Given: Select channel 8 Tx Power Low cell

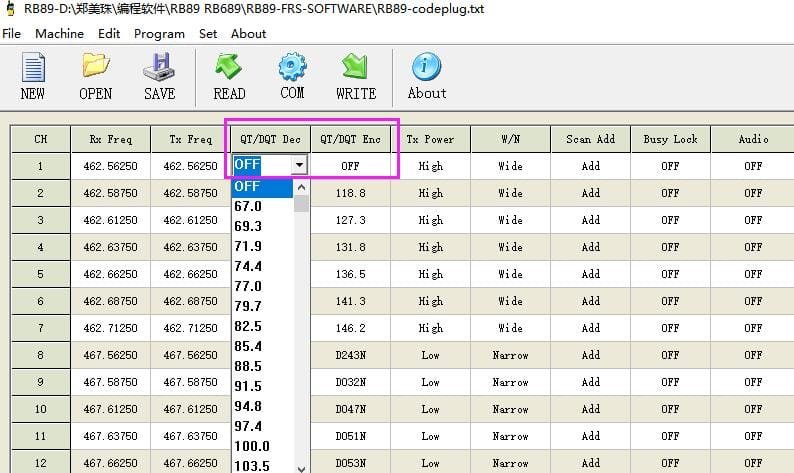Looking at the screenshot, I should click(430, 355).
